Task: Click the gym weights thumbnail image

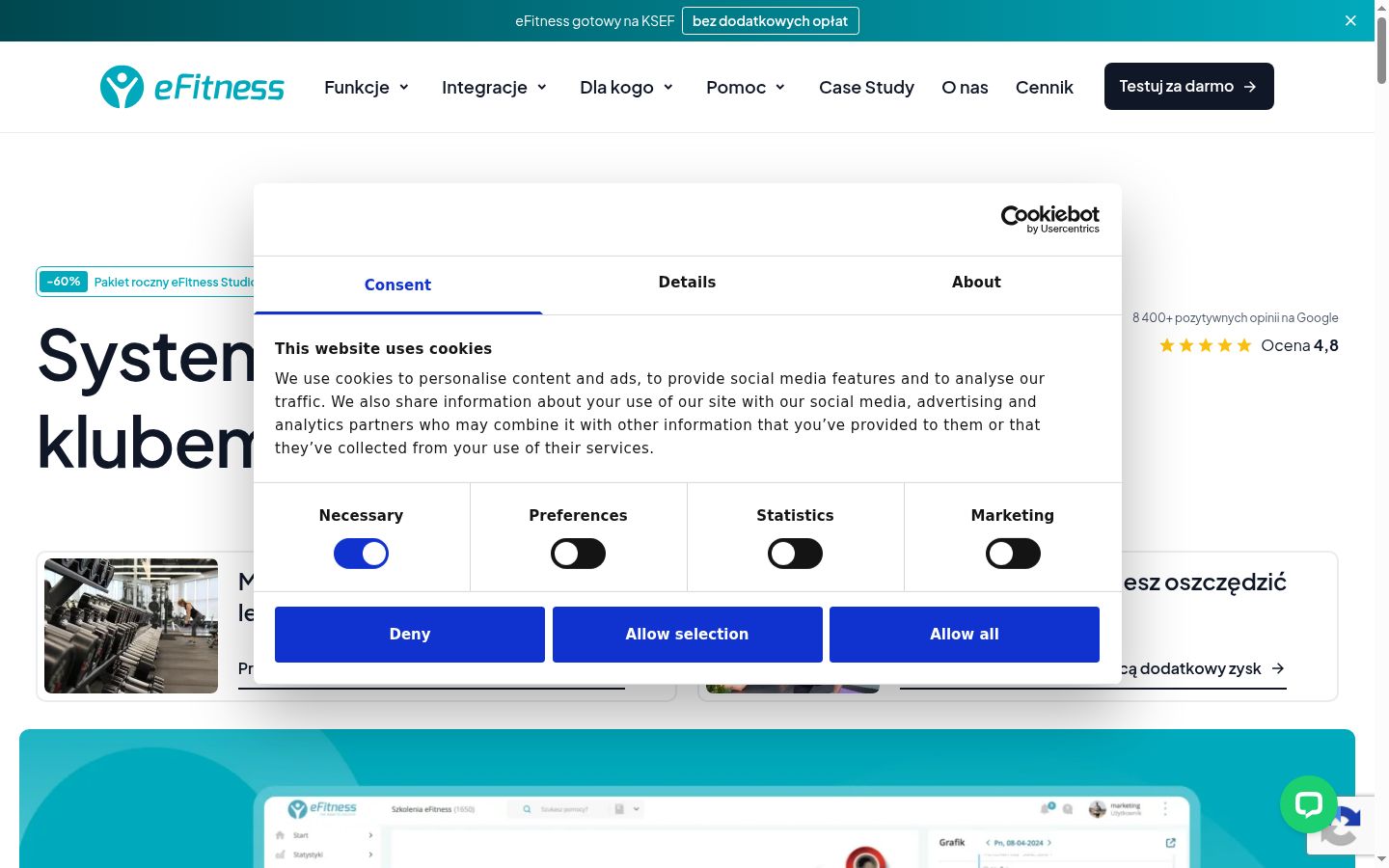Action: point(131,626)
